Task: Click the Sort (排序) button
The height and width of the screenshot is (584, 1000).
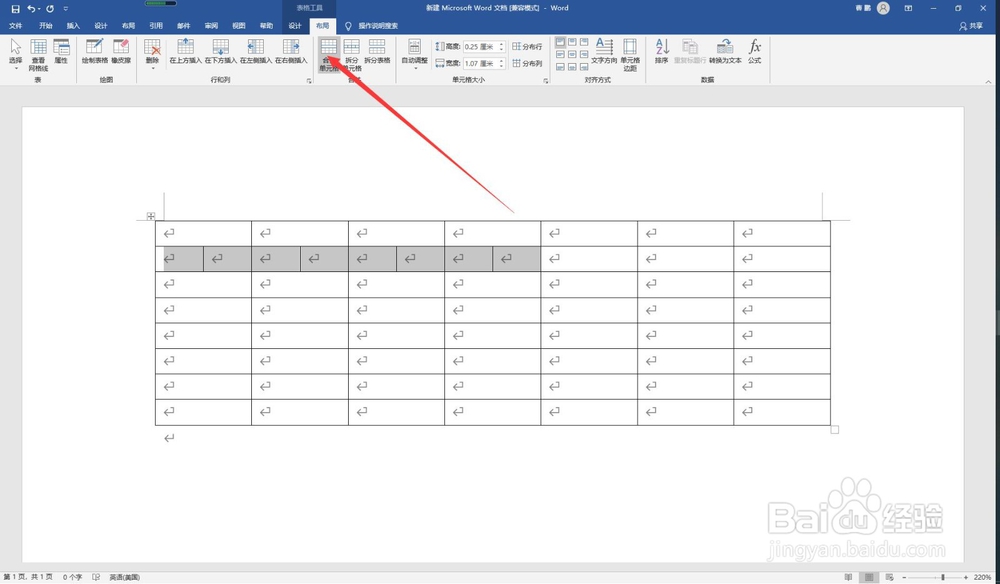Action: (661, 51)
